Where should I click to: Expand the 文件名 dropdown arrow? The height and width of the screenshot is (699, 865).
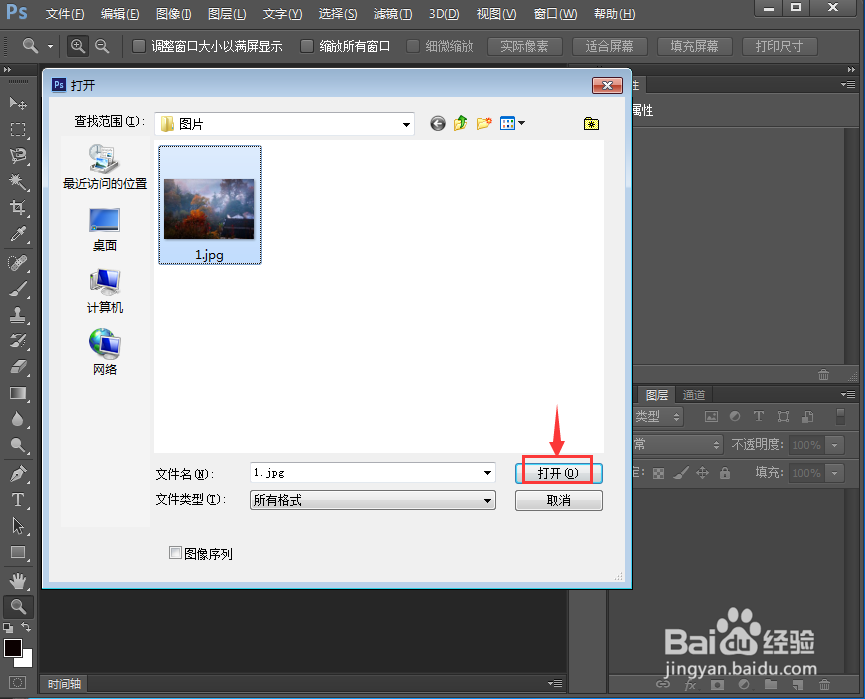pyautogui.click(x=487, y=473)
